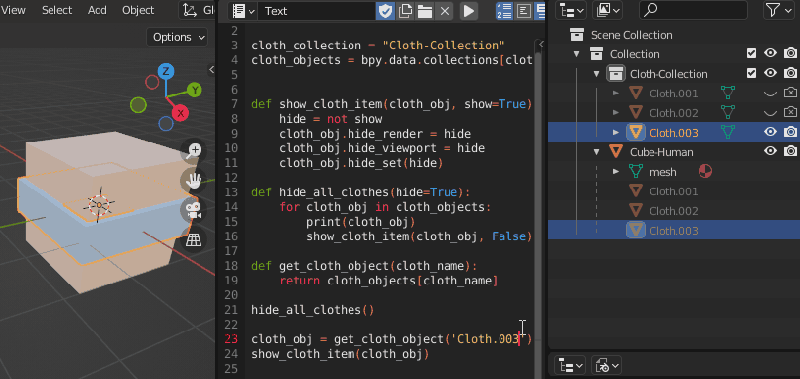Click Cloth.001 modifier icon in Cloth-Collection
The image size is (800, 379).
728,93
